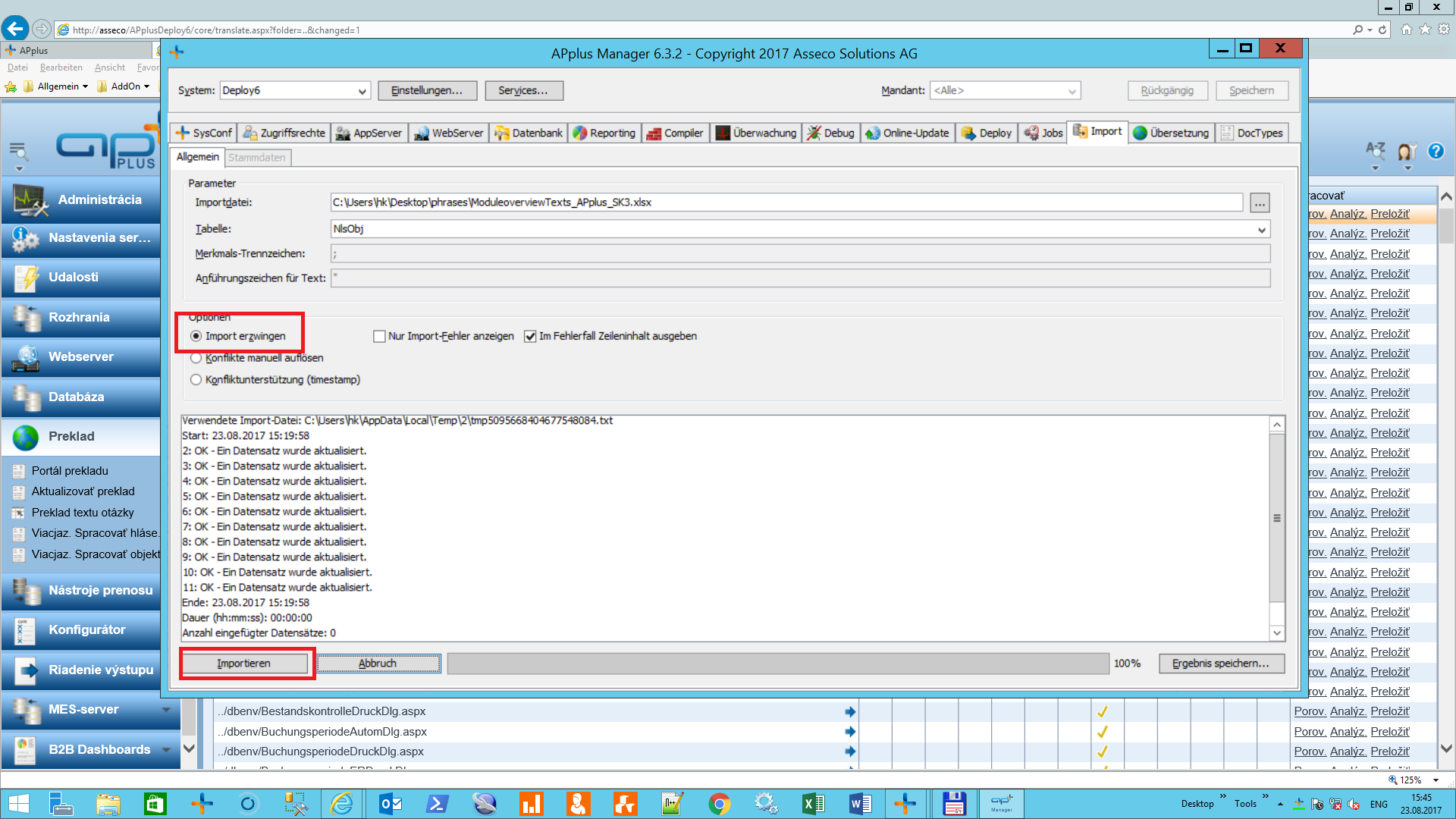Image resolution: width=1456 pixels, height=819 pixels.
Task: Click the browser back arrow button
Action: click(15, 29)
